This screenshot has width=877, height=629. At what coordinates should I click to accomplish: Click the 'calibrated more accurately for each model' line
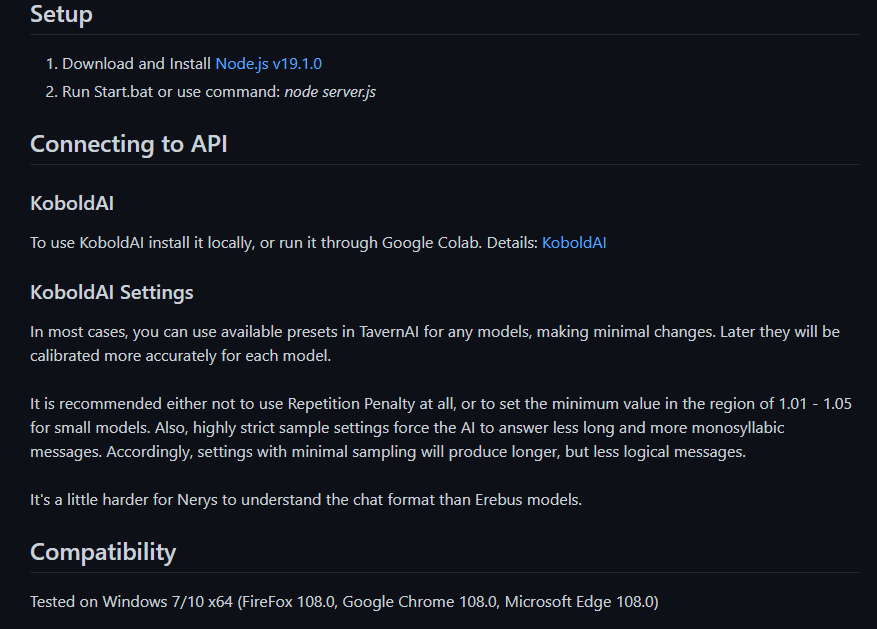click(x=181, y=356)
